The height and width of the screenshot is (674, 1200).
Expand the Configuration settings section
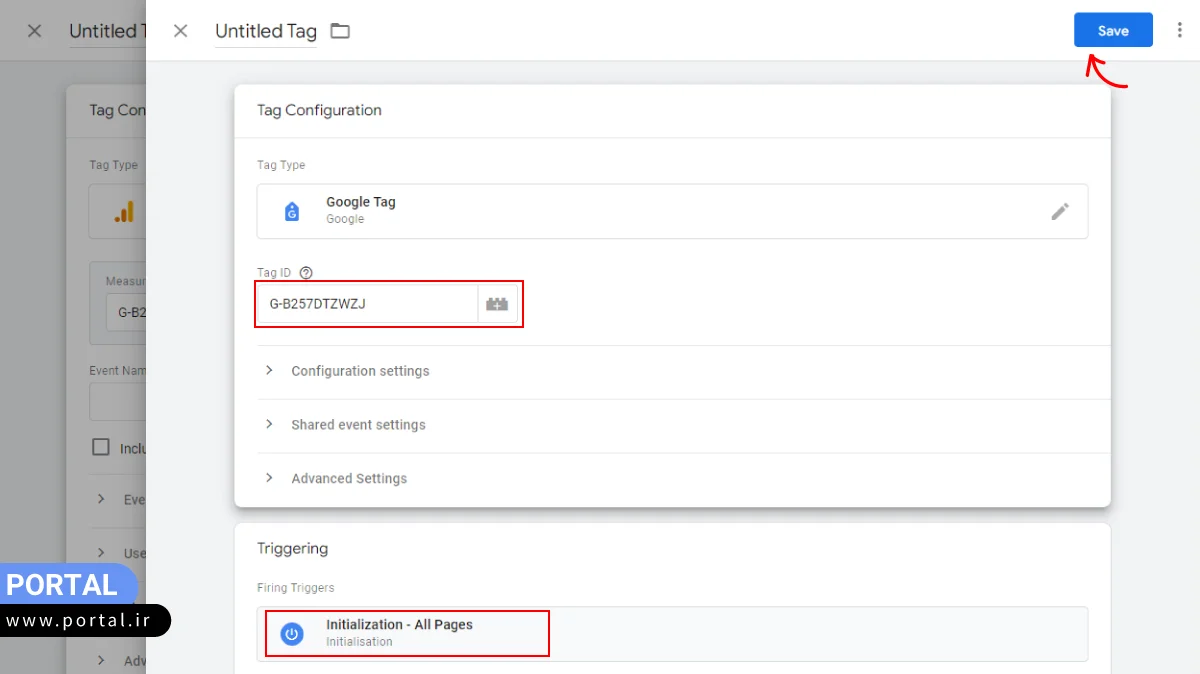point(360,371)
